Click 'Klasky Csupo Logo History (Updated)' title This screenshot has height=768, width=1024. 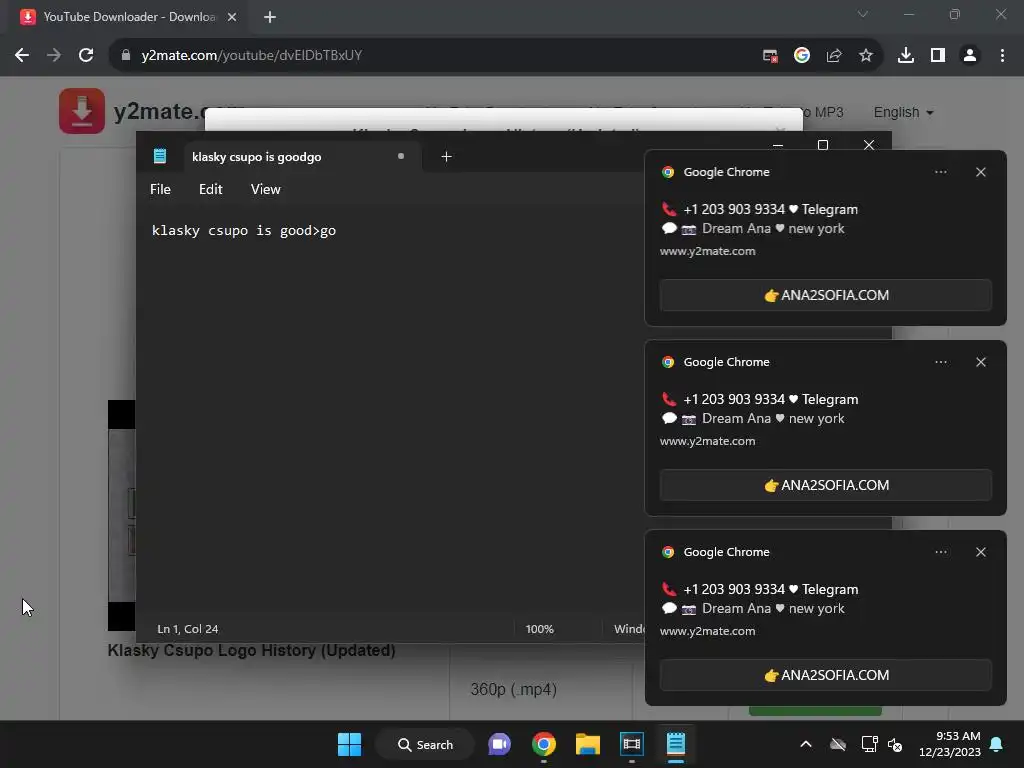(x=251, y=650)
